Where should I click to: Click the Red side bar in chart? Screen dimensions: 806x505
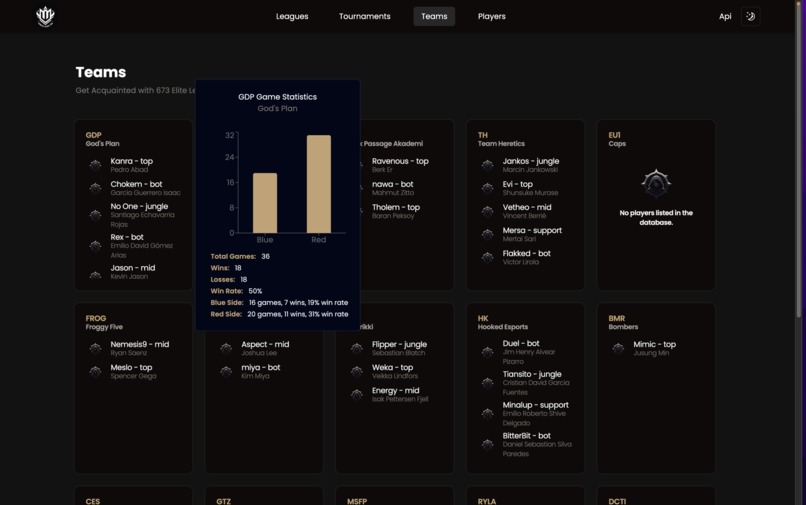(319, 184)
